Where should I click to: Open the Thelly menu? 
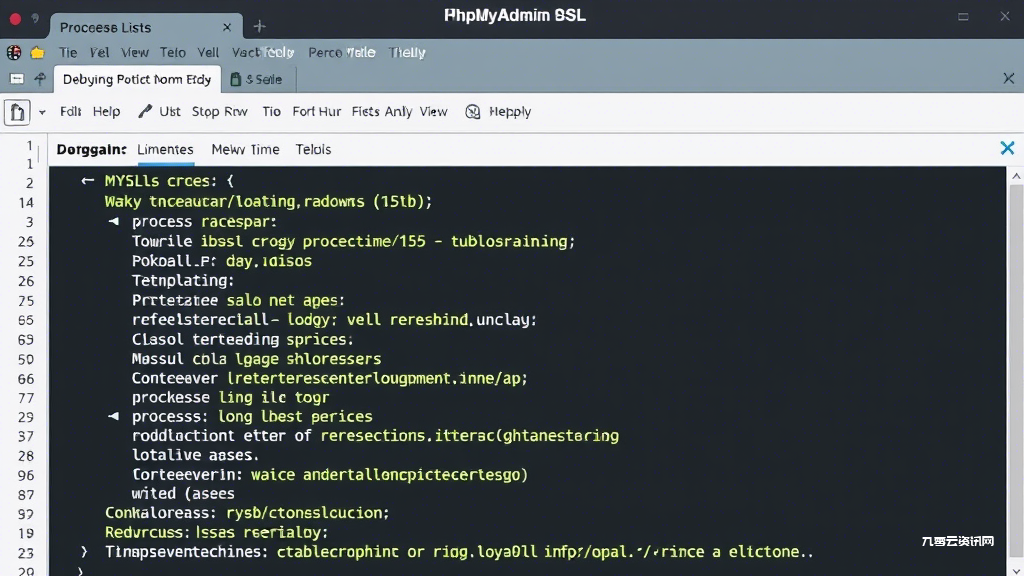pos(407,52)
